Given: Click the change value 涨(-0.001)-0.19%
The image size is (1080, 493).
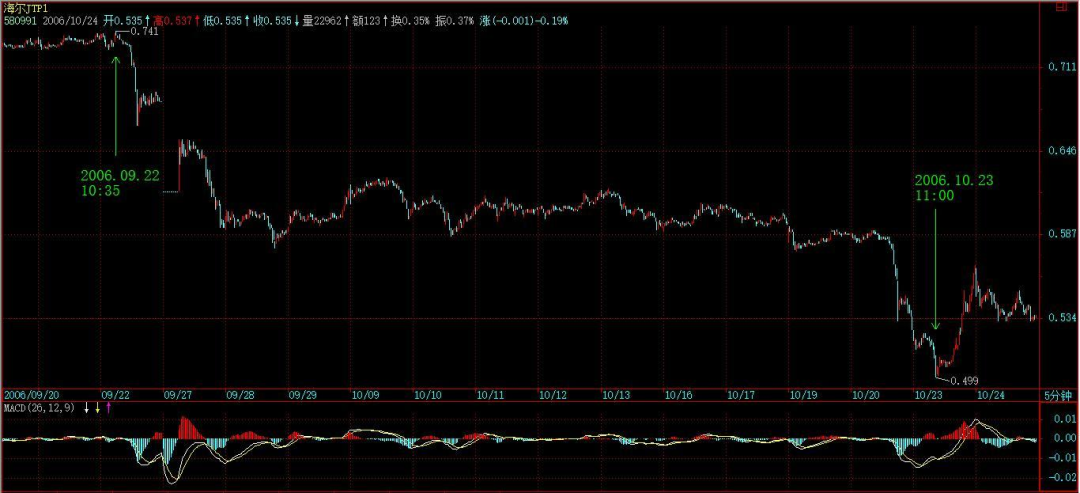Looking at the screenshot, I should [523, 21].
